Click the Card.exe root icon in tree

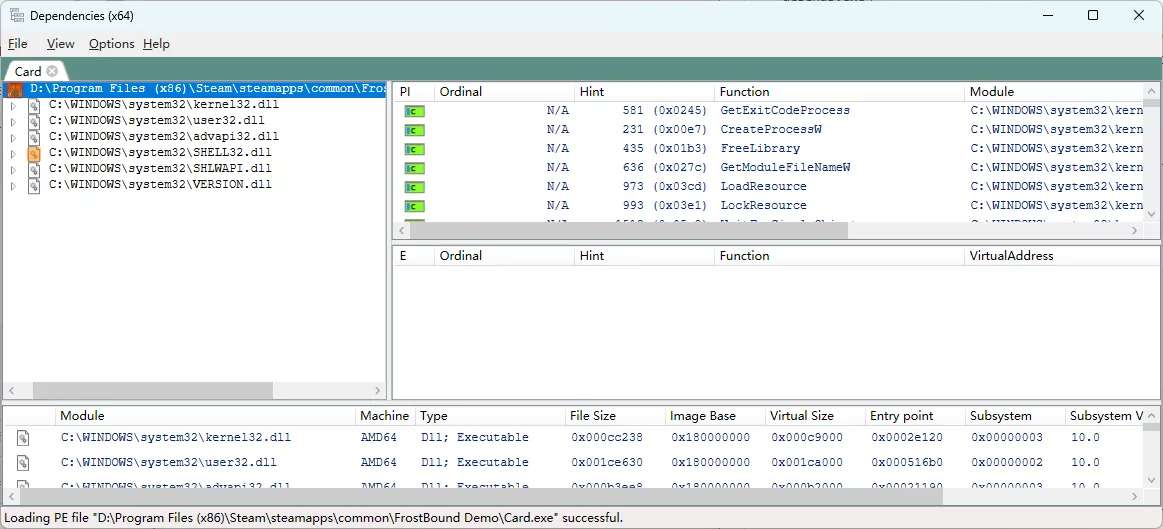click(x=15, y=89)
